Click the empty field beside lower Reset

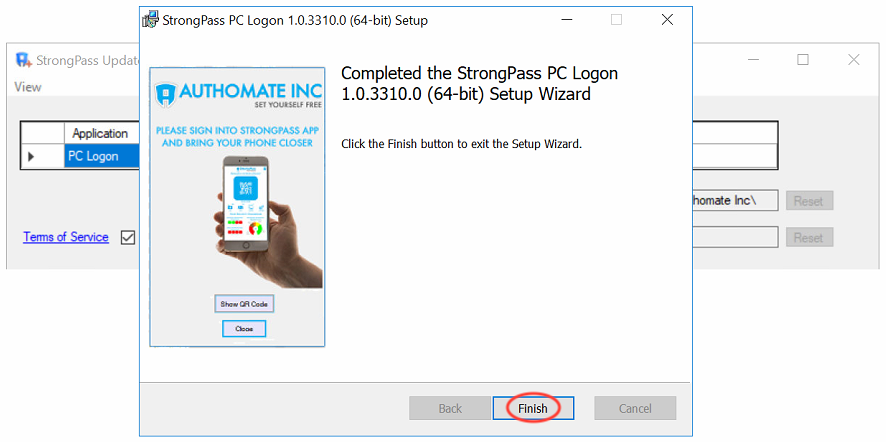[x=735, y=237]
